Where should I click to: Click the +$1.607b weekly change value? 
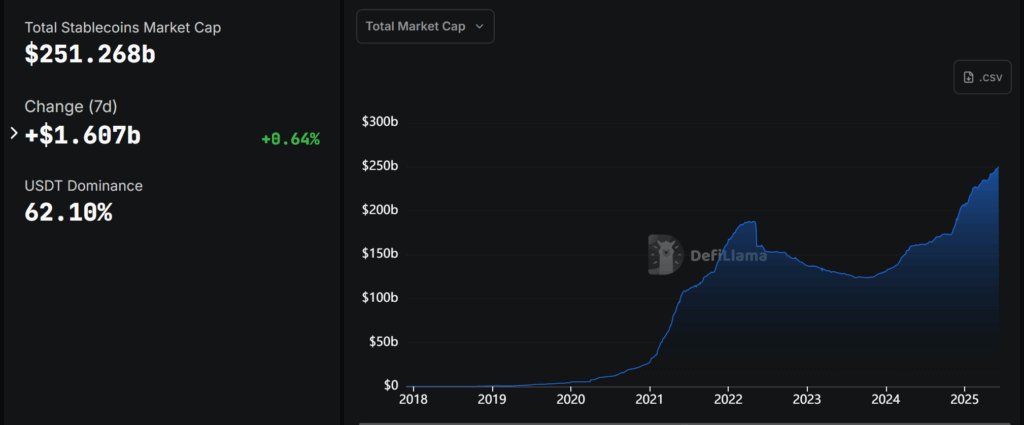click(83, 135)
